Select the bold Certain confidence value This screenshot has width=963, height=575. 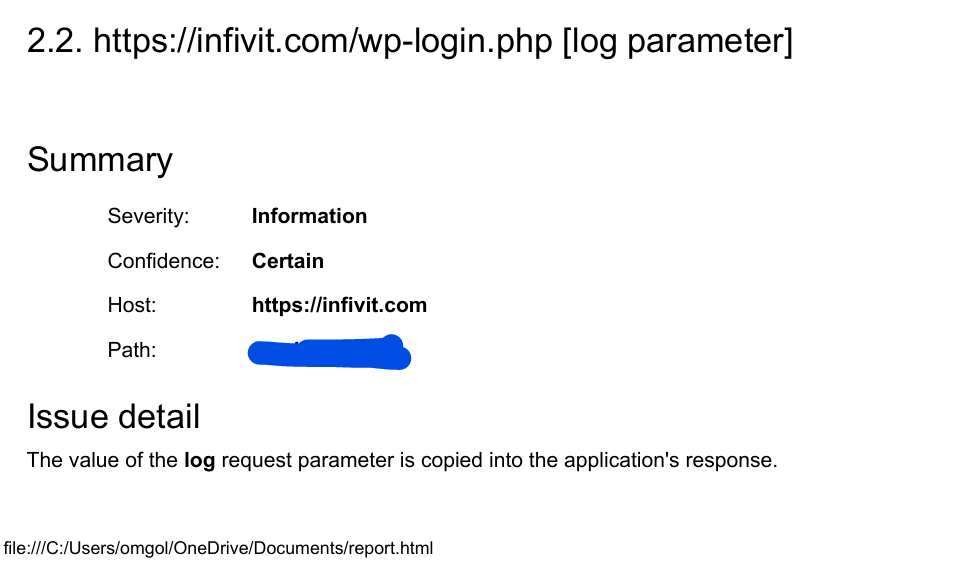coord(288,261)
